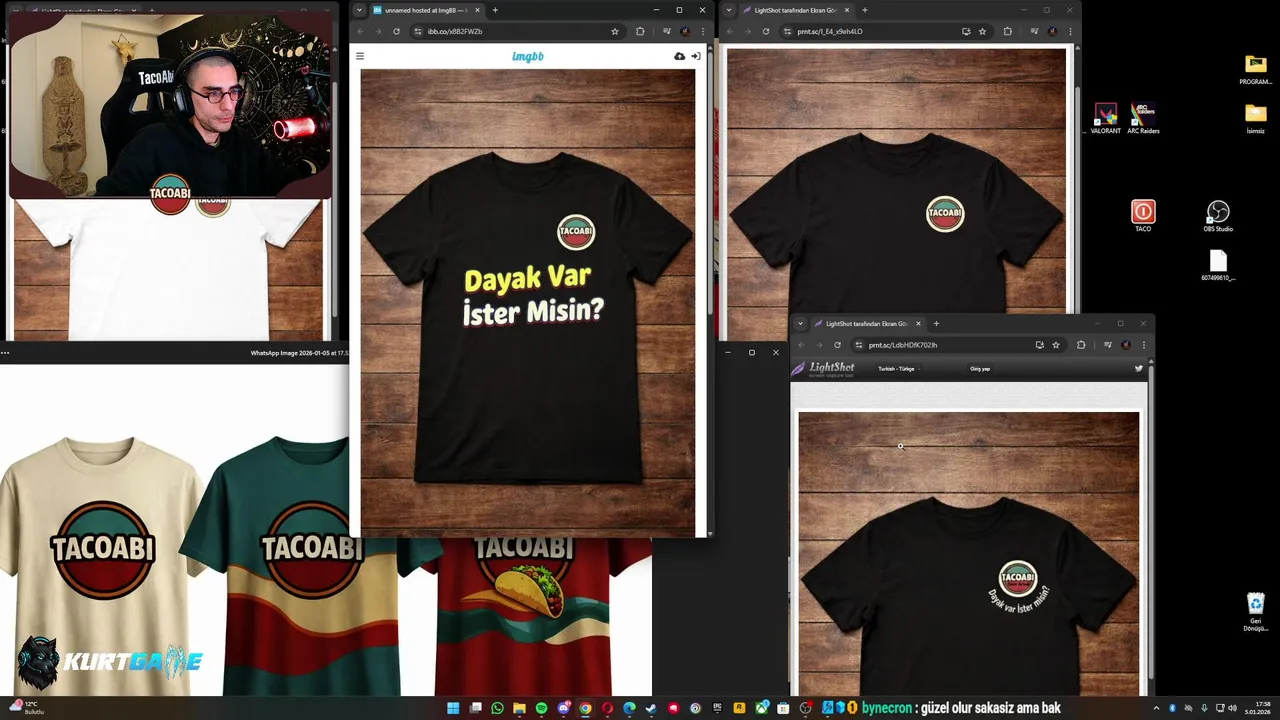Select the 'unnamed hosted at ImgBB' tab
This screenshot has width=1280, height=720.
(426, 10)
